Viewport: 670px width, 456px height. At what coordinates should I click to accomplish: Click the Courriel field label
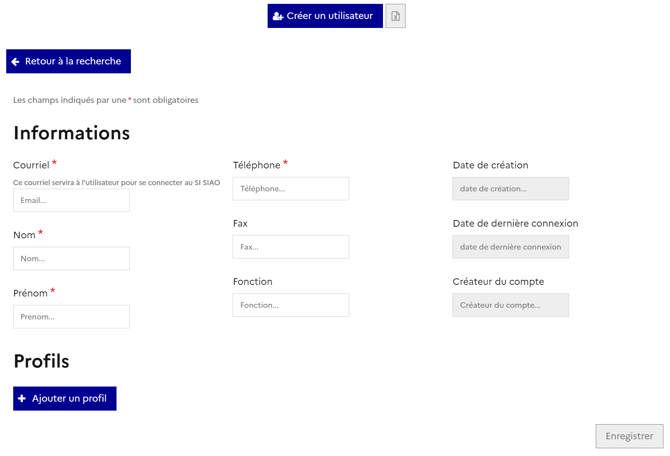pyautogui.click(x=30, y=165)
